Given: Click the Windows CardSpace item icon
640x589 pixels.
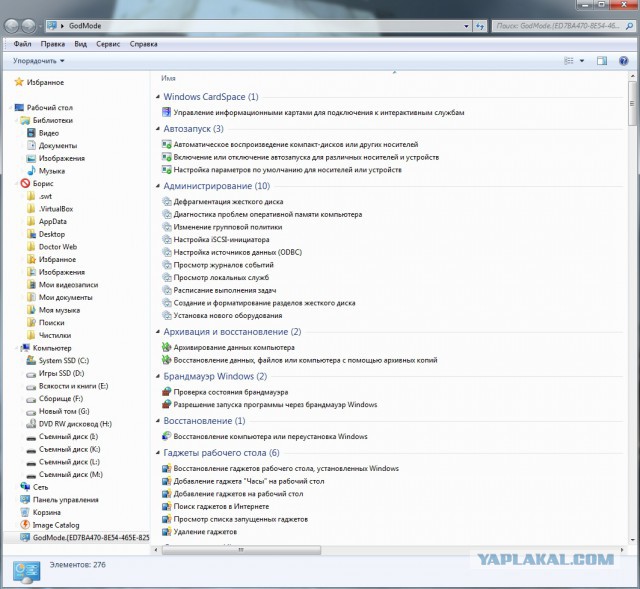Looking at the screenshot, I should point(166,112).
